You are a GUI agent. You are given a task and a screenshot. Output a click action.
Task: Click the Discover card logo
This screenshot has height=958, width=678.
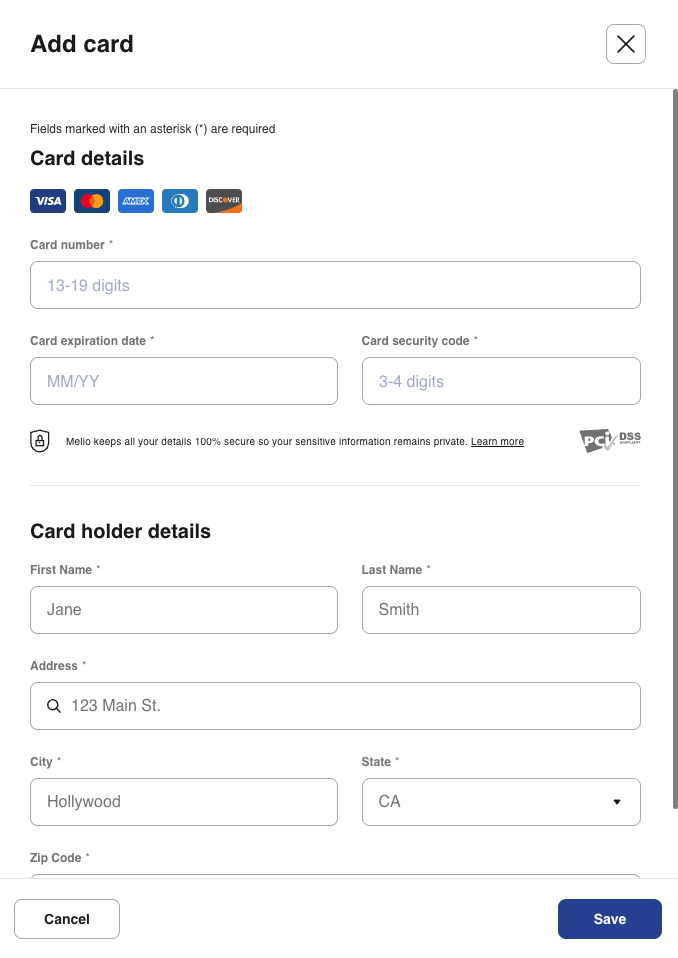(x=224, y=201)
